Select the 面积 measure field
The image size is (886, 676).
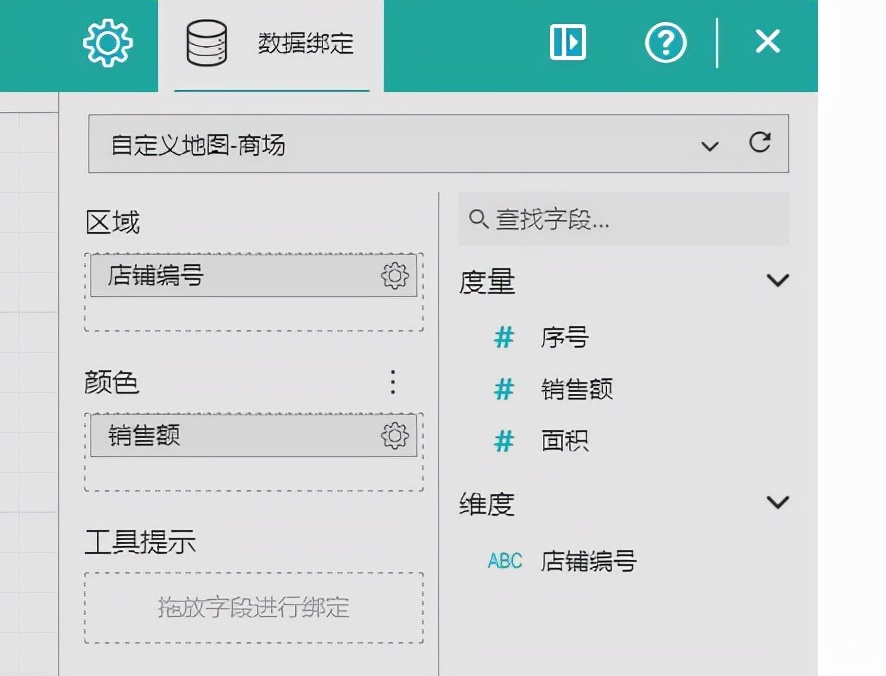[565, 439]
